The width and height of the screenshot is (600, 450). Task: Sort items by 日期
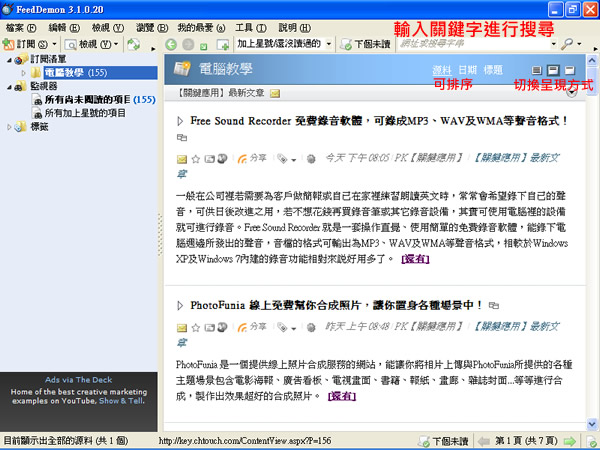point(467,70)
